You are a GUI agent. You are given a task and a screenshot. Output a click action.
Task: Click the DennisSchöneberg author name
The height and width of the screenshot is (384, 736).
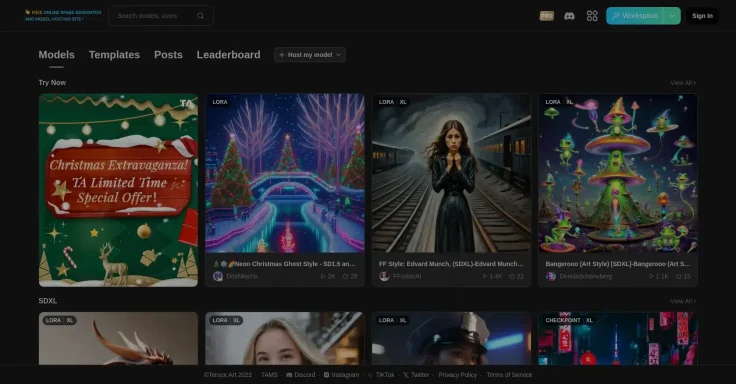(x=586, y=276)
